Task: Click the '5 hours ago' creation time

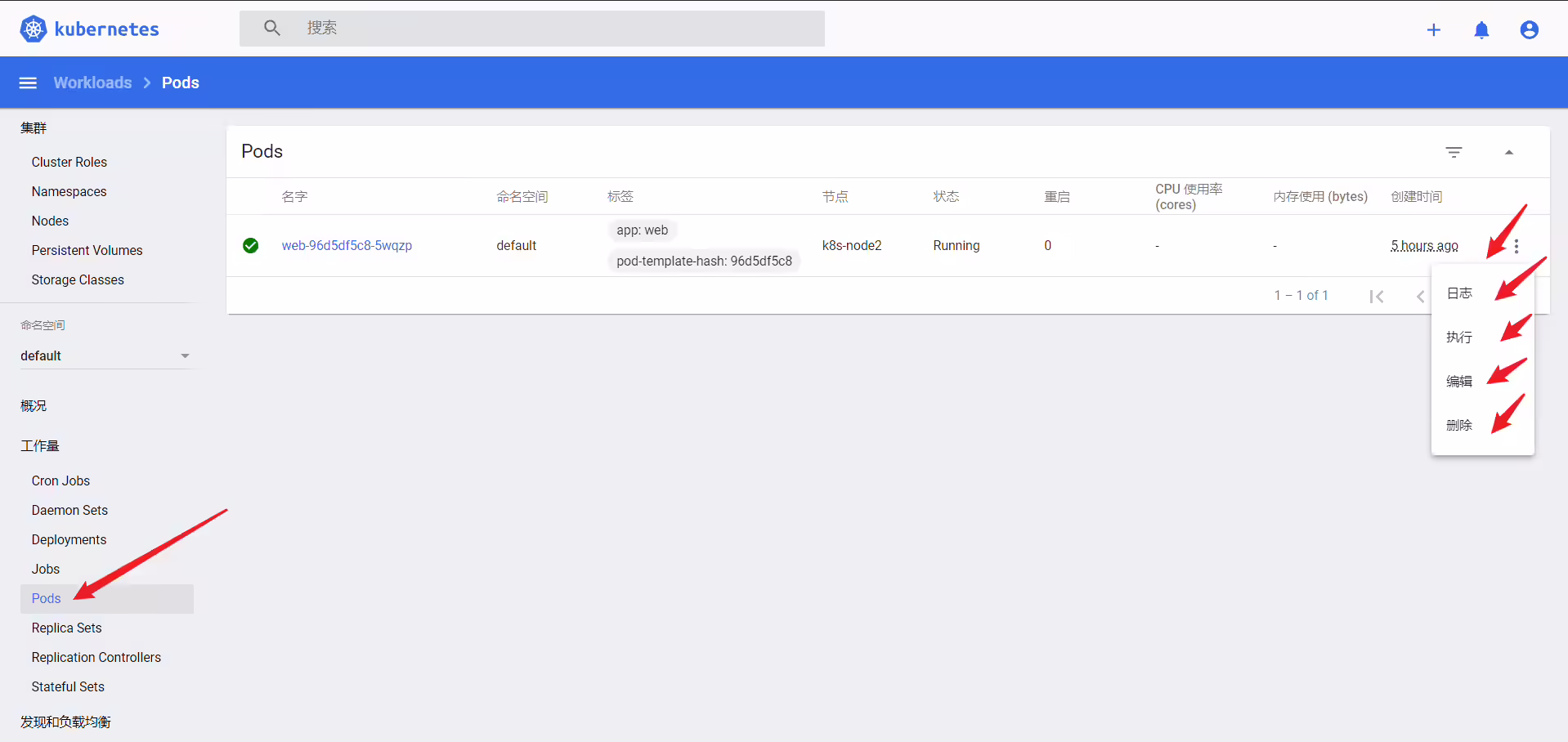Action: [1424, 245]
